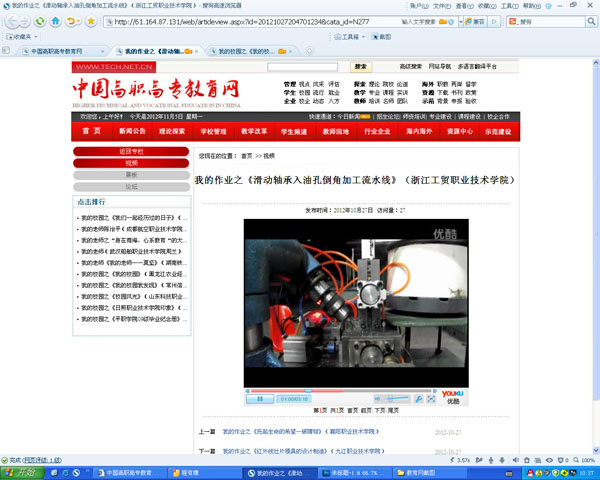Click the video progress seek bar
The height and width of the screenshot is (480, 600).
[x=341, y=391]
